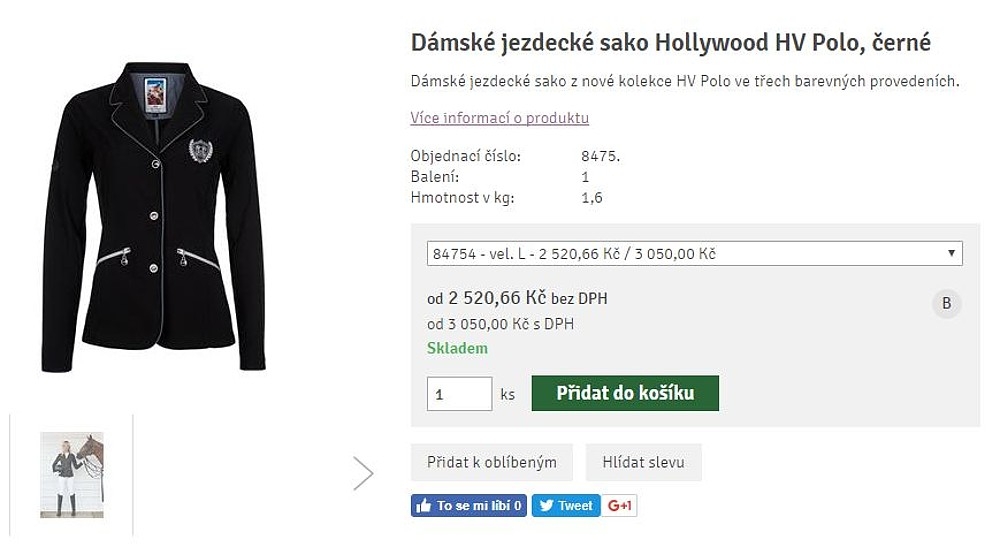Viewport: 1000px width, 547px height.
Task: Open the size variant dropdown (vel. L)
Action: (x=694, y=254)
